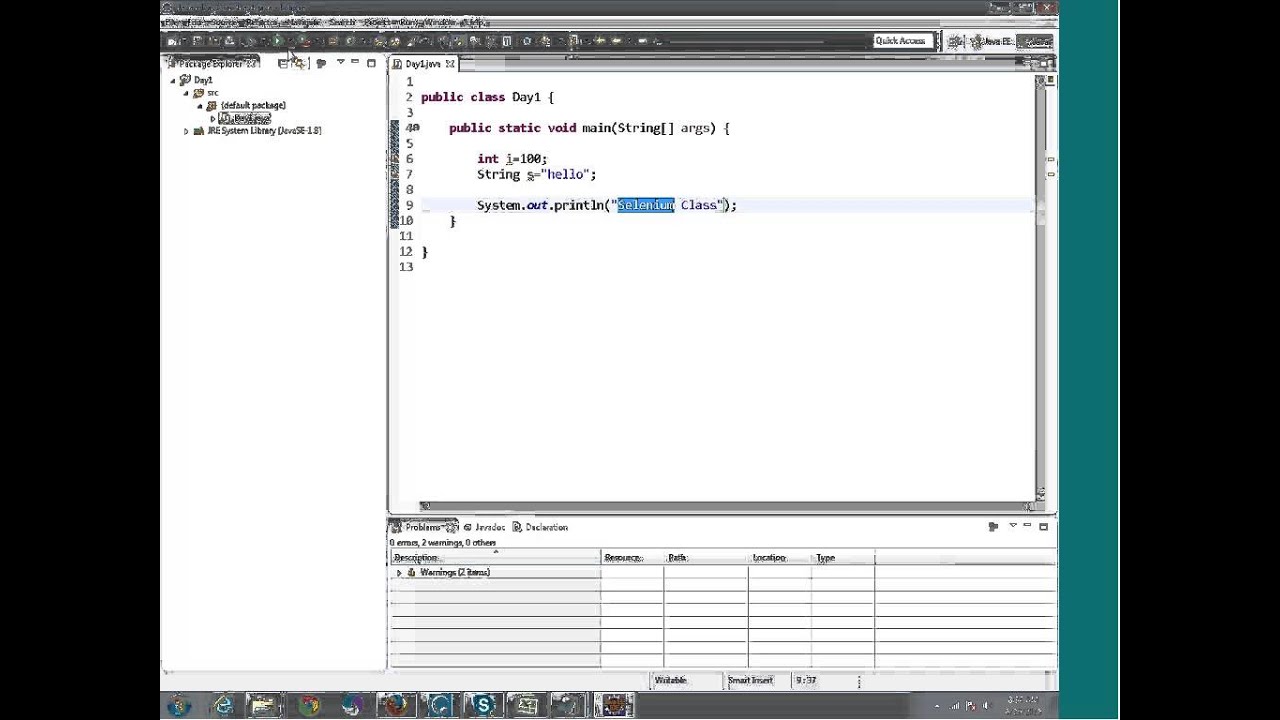Sort by Type column header
This screenshot has width=1280, height=720.
pyautogui.click(x=843, y=557)
